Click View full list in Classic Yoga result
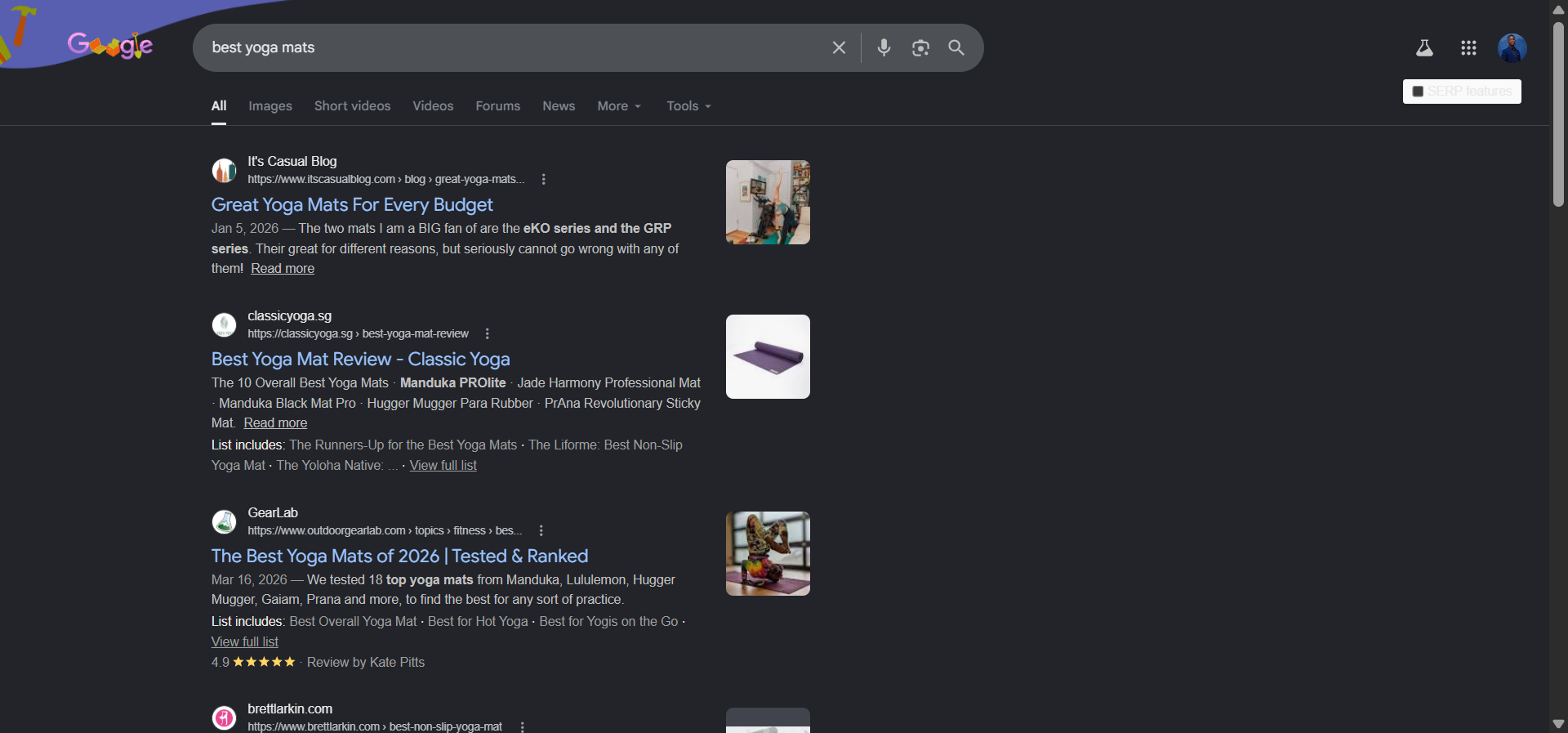The height and width of the screenshot is (733, 1568). click(x=443, y=466)
